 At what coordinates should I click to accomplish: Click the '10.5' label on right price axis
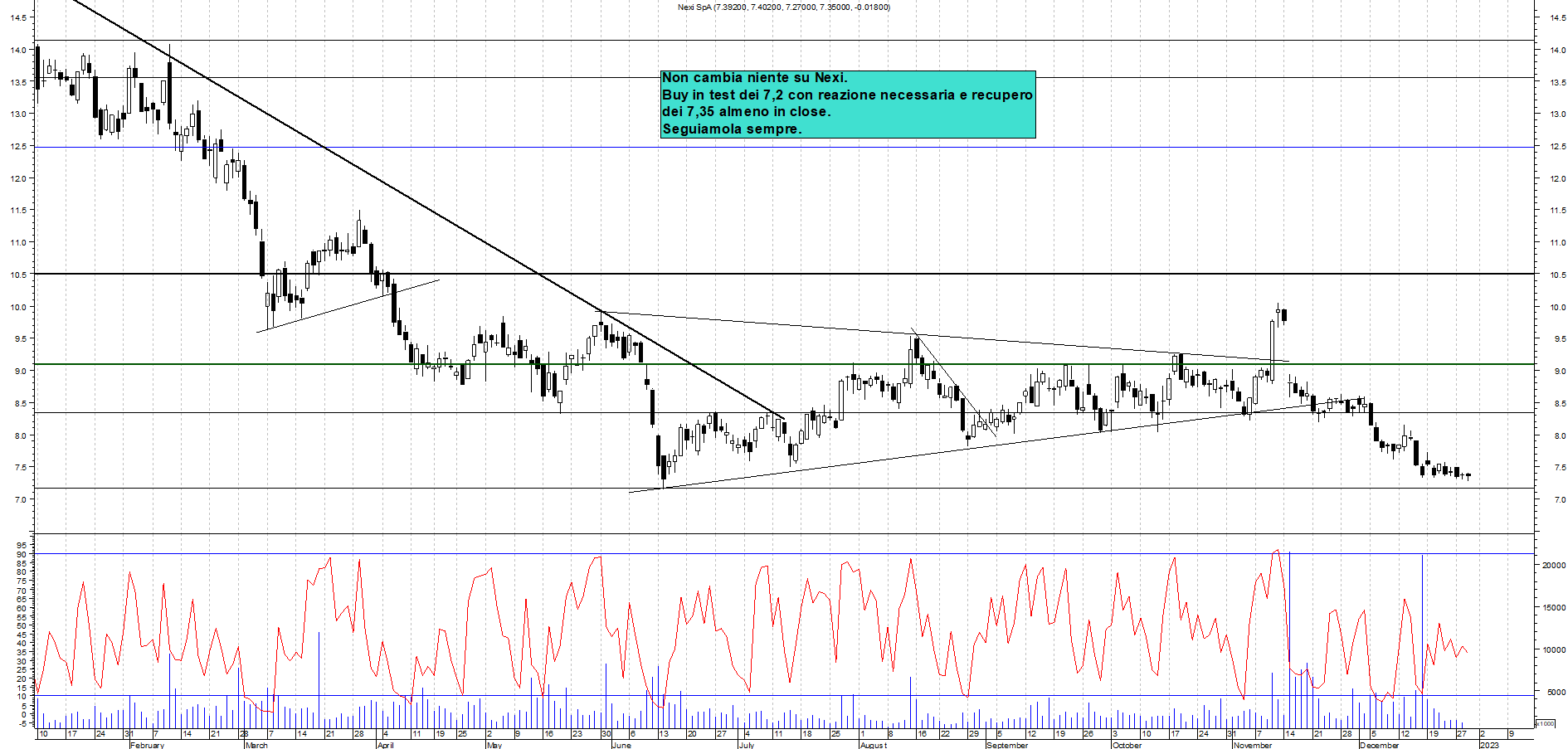pos(1558,275)
